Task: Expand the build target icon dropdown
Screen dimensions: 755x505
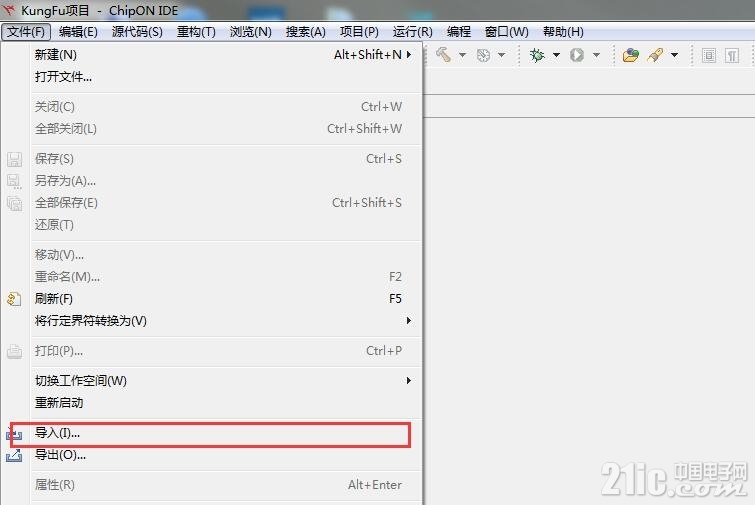Action: pyautogui.click(x=501, y=55)
